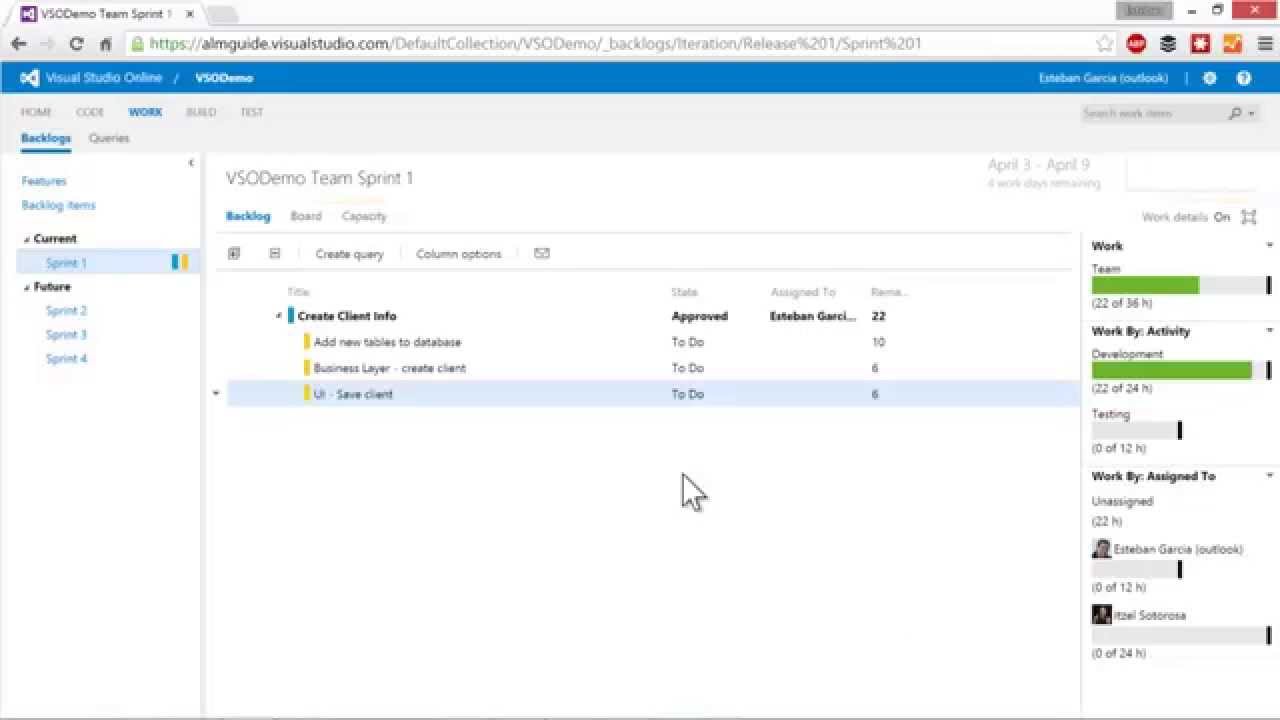Collapse left sidebar pane chevron
This screenshot has height=720, width=1280.
[x=191, y=162]
